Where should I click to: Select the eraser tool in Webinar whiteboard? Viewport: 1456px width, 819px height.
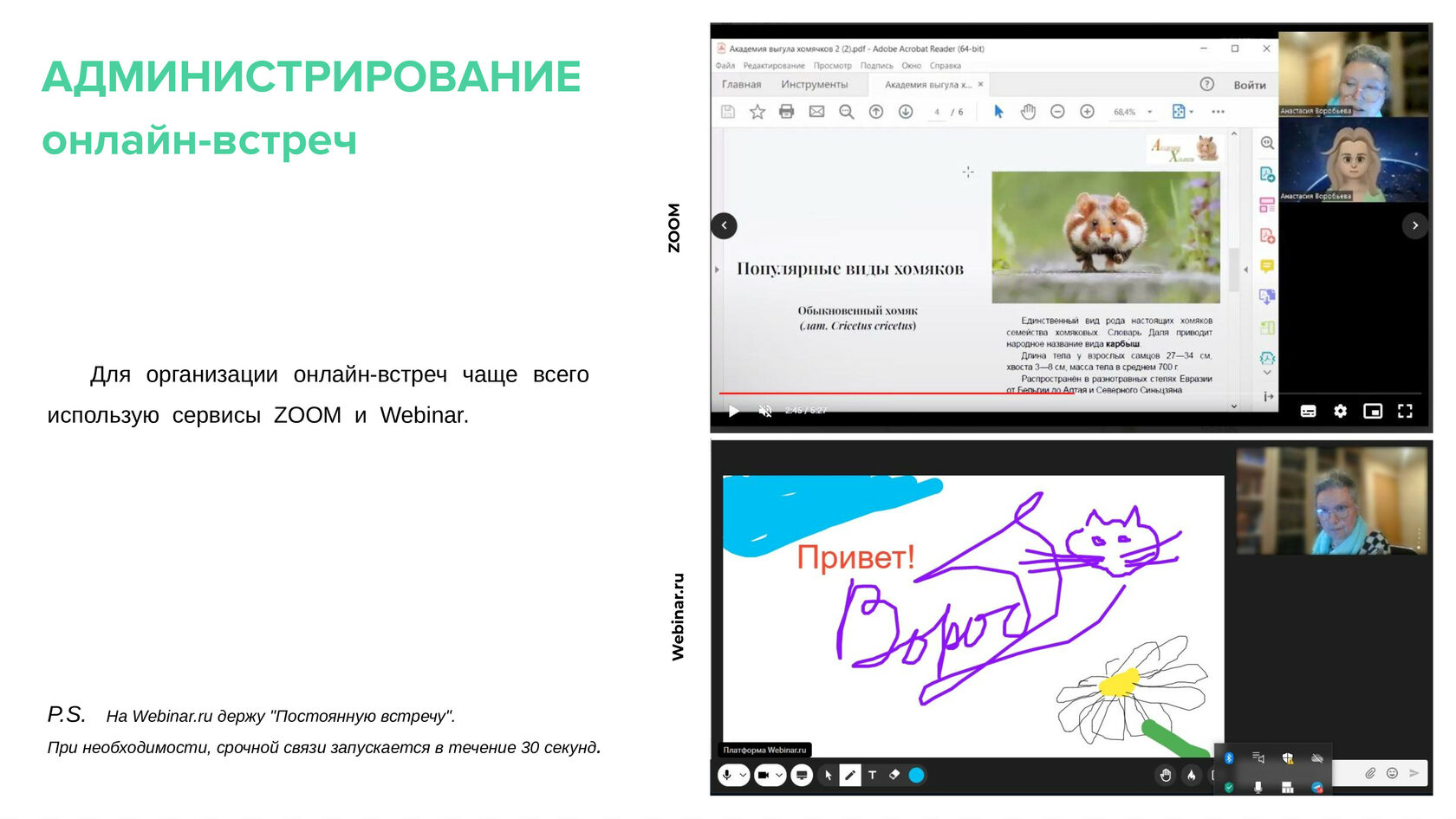pyautogui.click(x=894, y=775)
